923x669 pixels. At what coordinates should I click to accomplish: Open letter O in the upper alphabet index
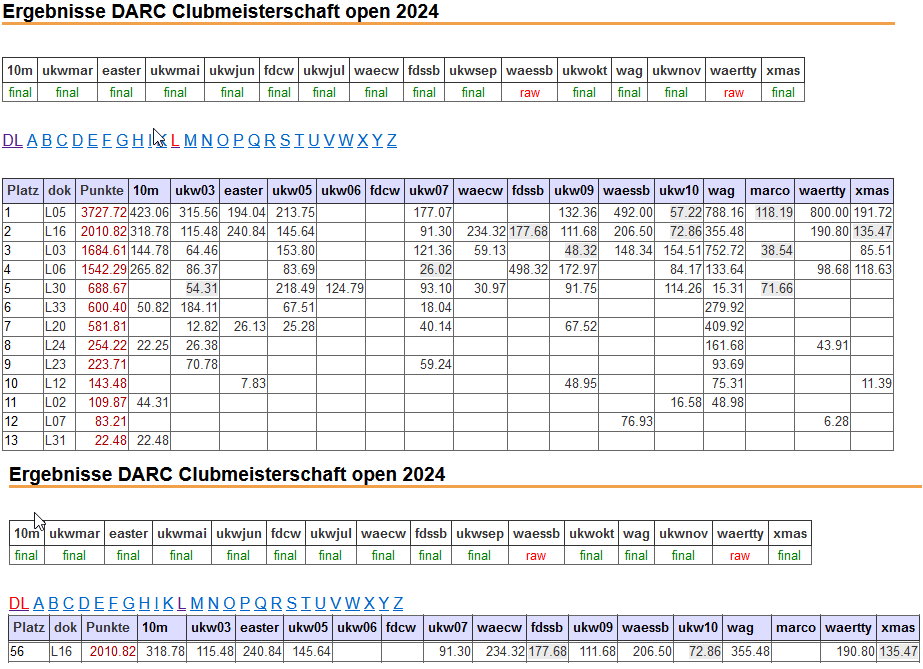[x=223, y=141]
